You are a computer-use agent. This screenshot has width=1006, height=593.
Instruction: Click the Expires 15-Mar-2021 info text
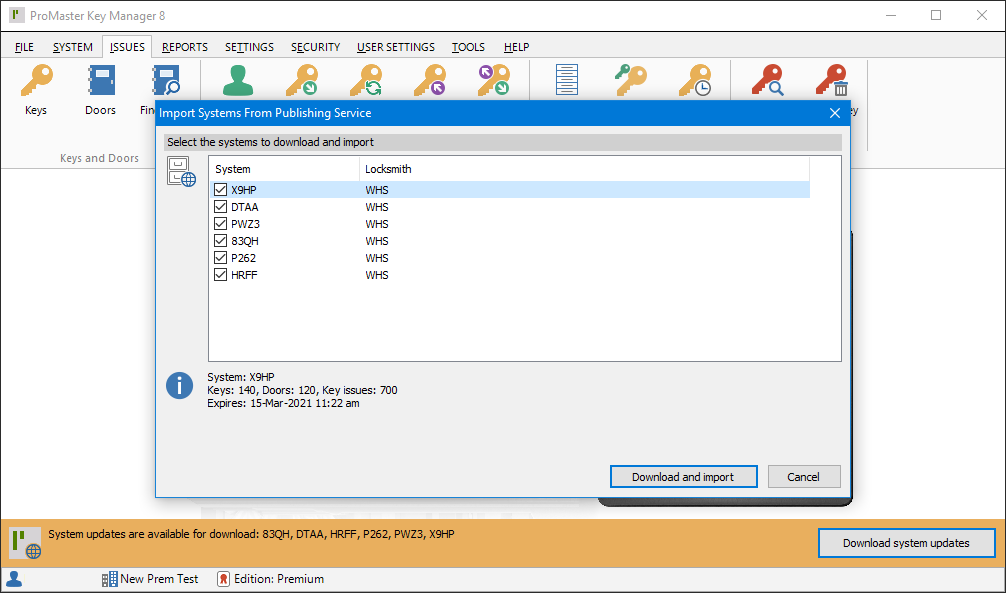pyautogui.click(x=283, y=404)
